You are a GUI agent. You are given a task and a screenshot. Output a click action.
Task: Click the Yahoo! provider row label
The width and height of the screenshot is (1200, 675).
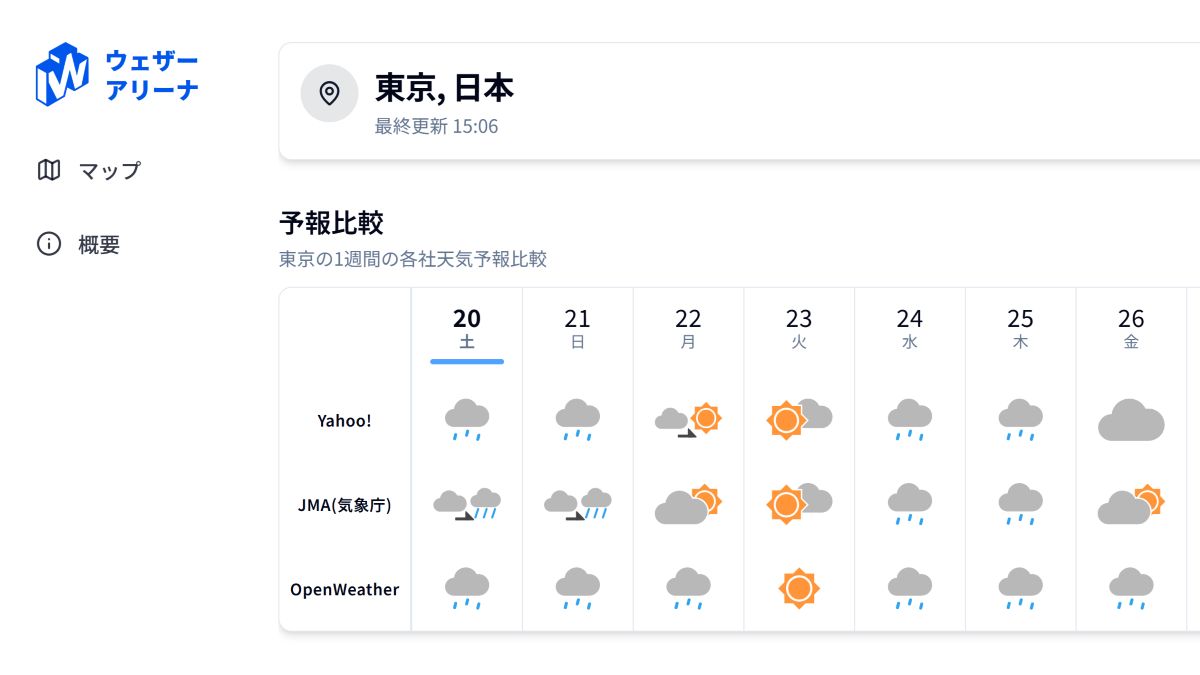[x=345, y=420]
